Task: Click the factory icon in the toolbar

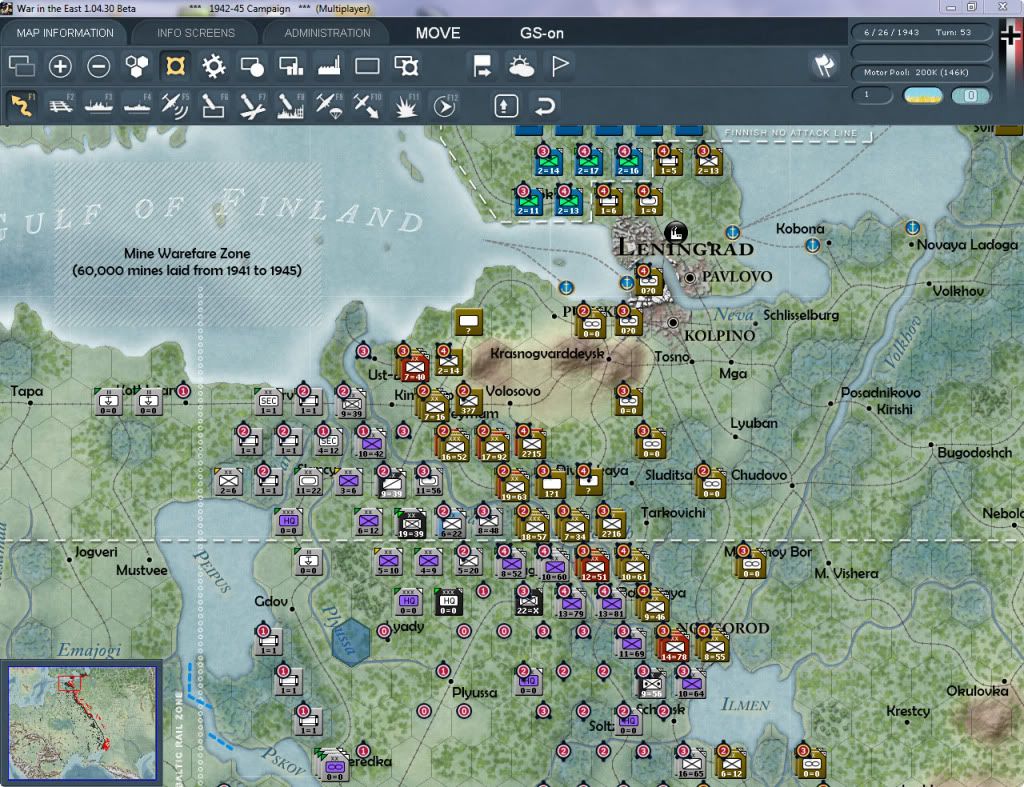Action: [x=329, y=66]
